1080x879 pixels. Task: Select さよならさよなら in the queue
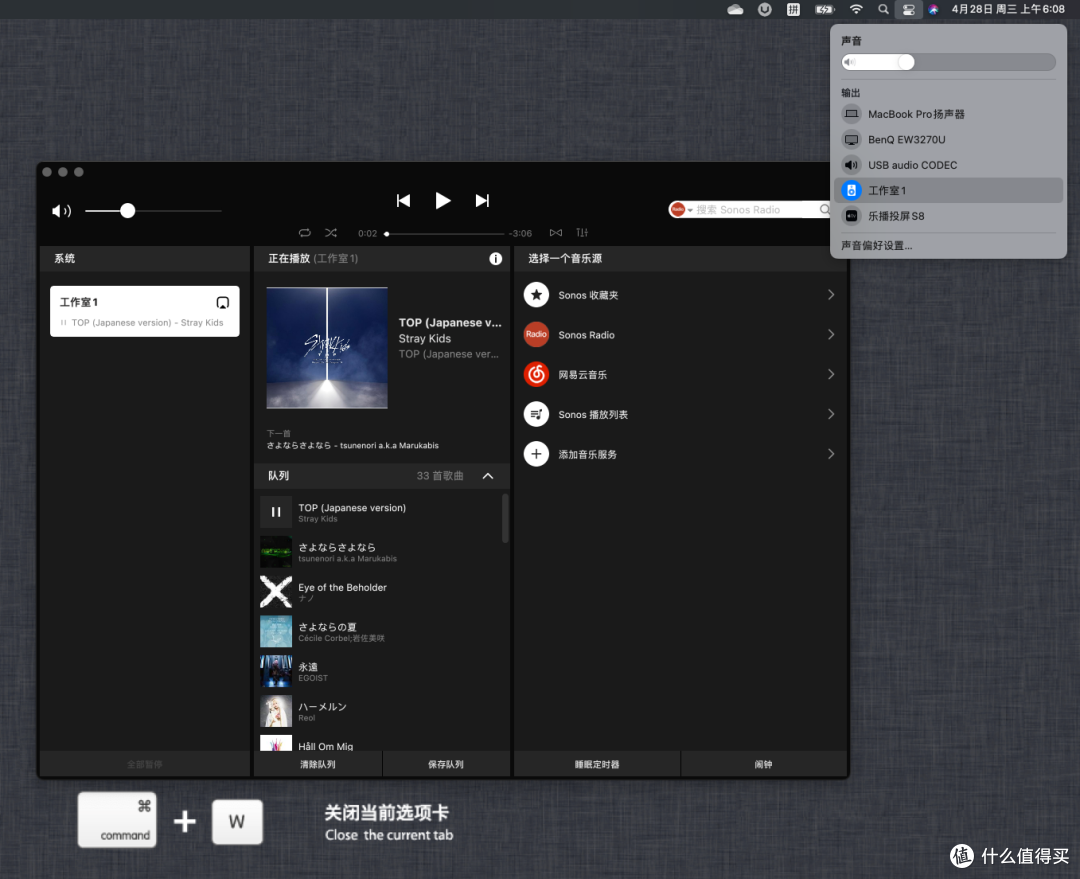[380, 552]
